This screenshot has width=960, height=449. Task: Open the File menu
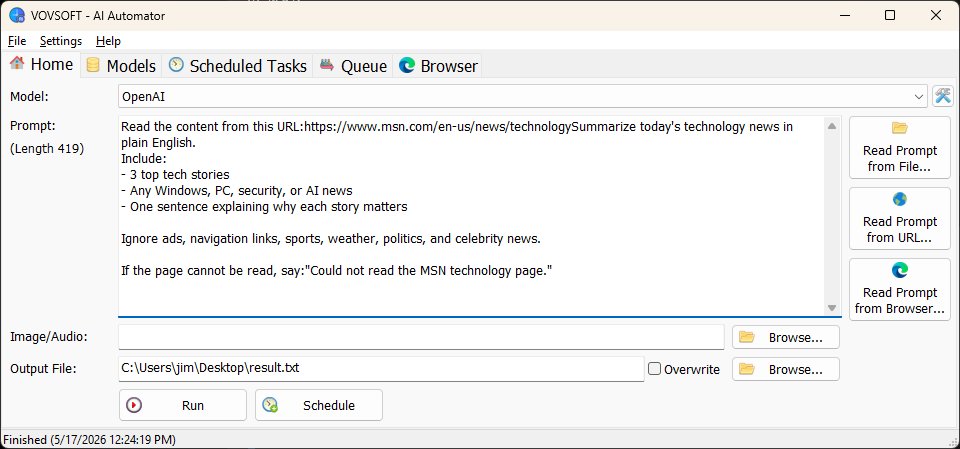click(17, 41)
